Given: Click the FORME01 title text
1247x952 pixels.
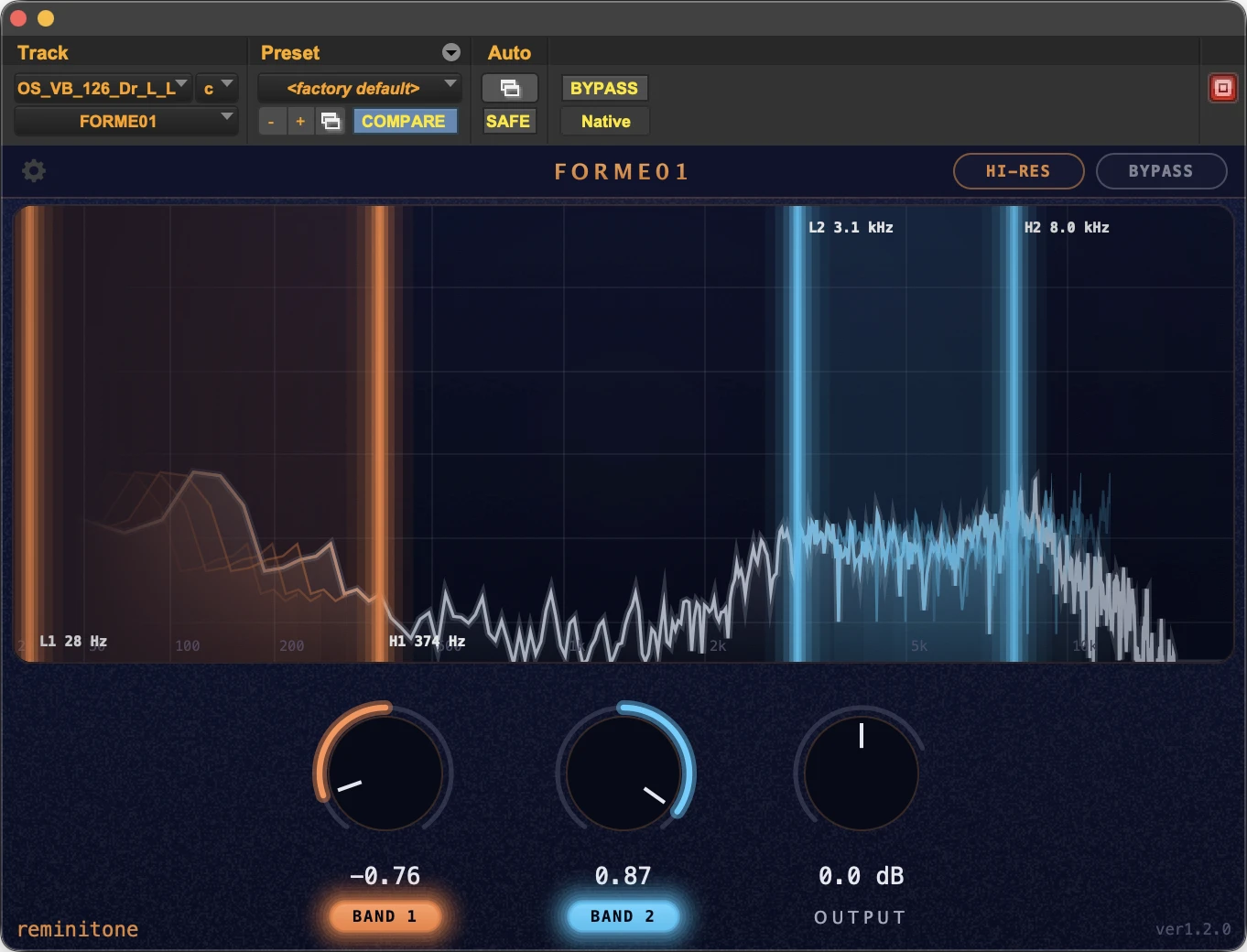Looking at the screenshot, I should pyautogui.click(x=622, y=171).
